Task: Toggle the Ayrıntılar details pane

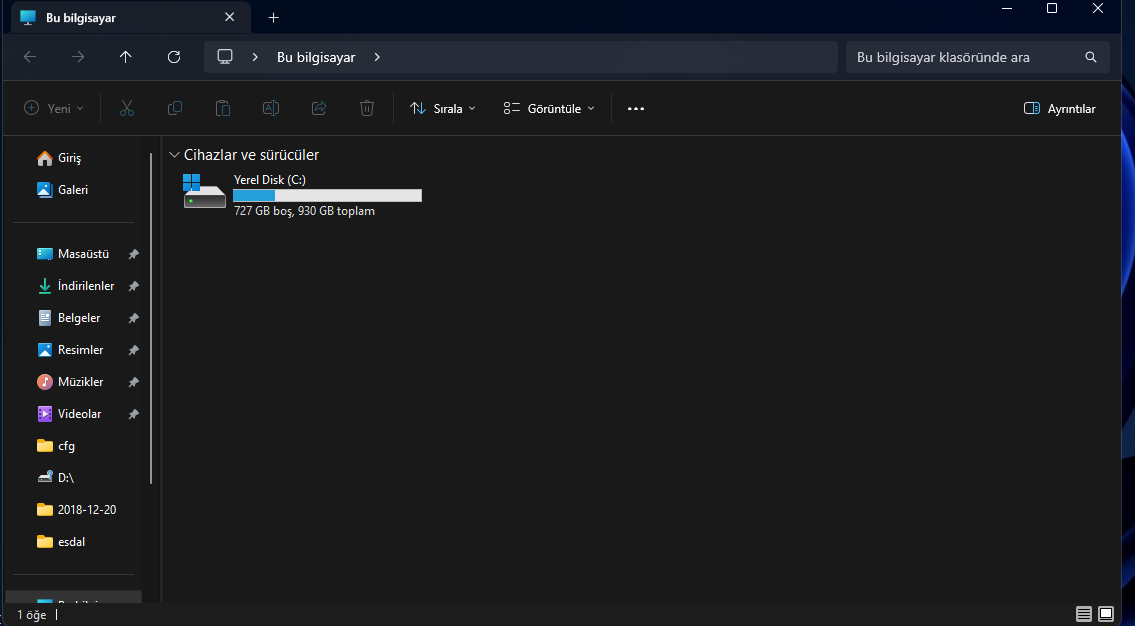Action: pos(1059,109)
